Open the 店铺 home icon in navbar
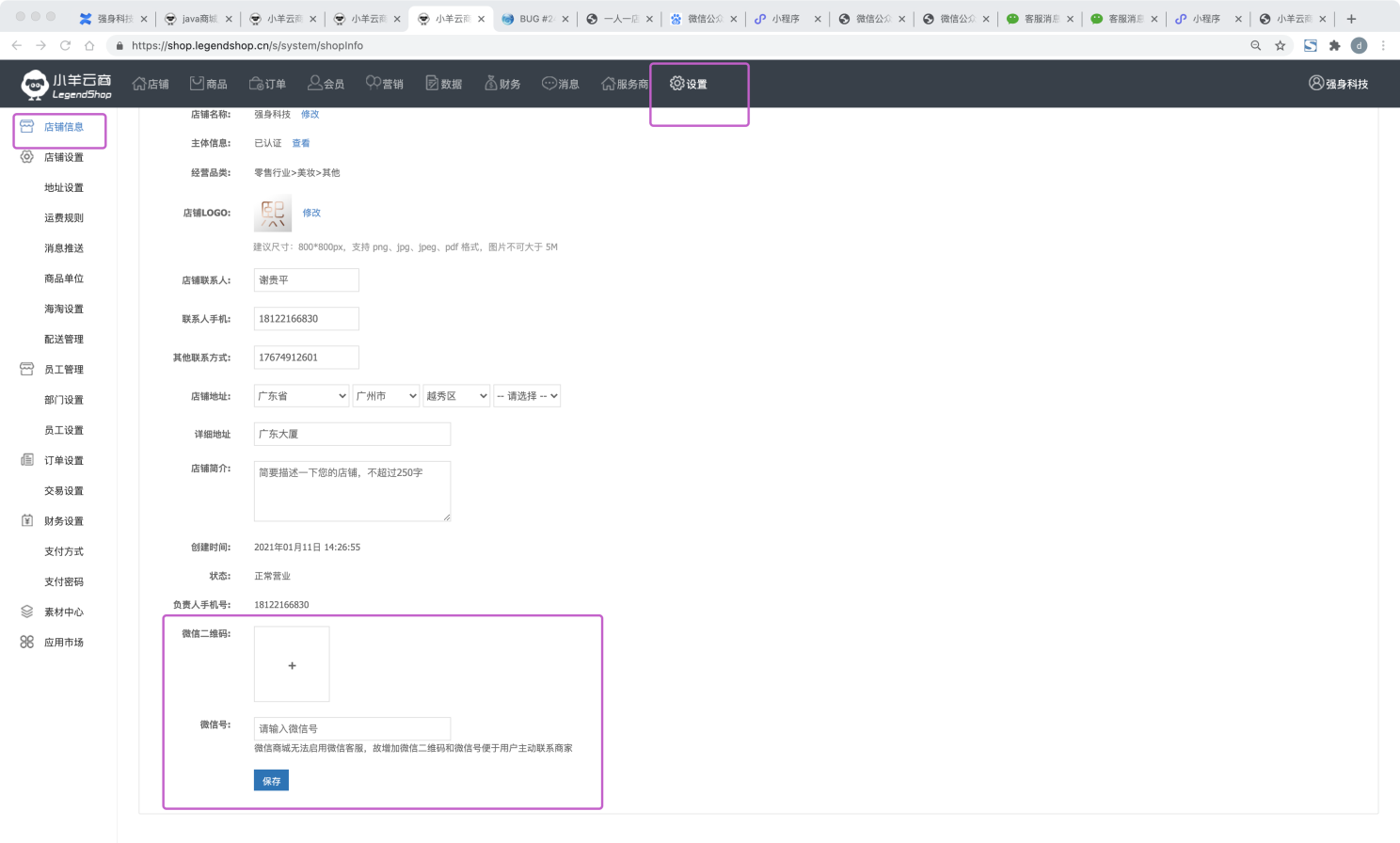This screenshot has height=843, width=1400. point(140,84)
